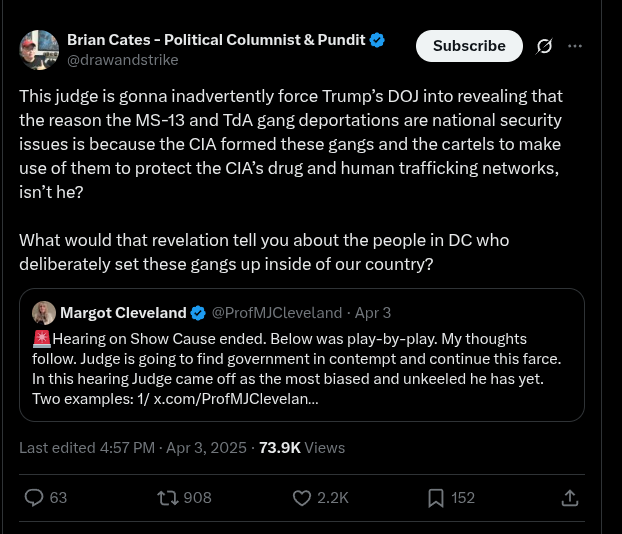
Task: Repost this tweet using the retweet icon
Action: [x=168, y=497]
